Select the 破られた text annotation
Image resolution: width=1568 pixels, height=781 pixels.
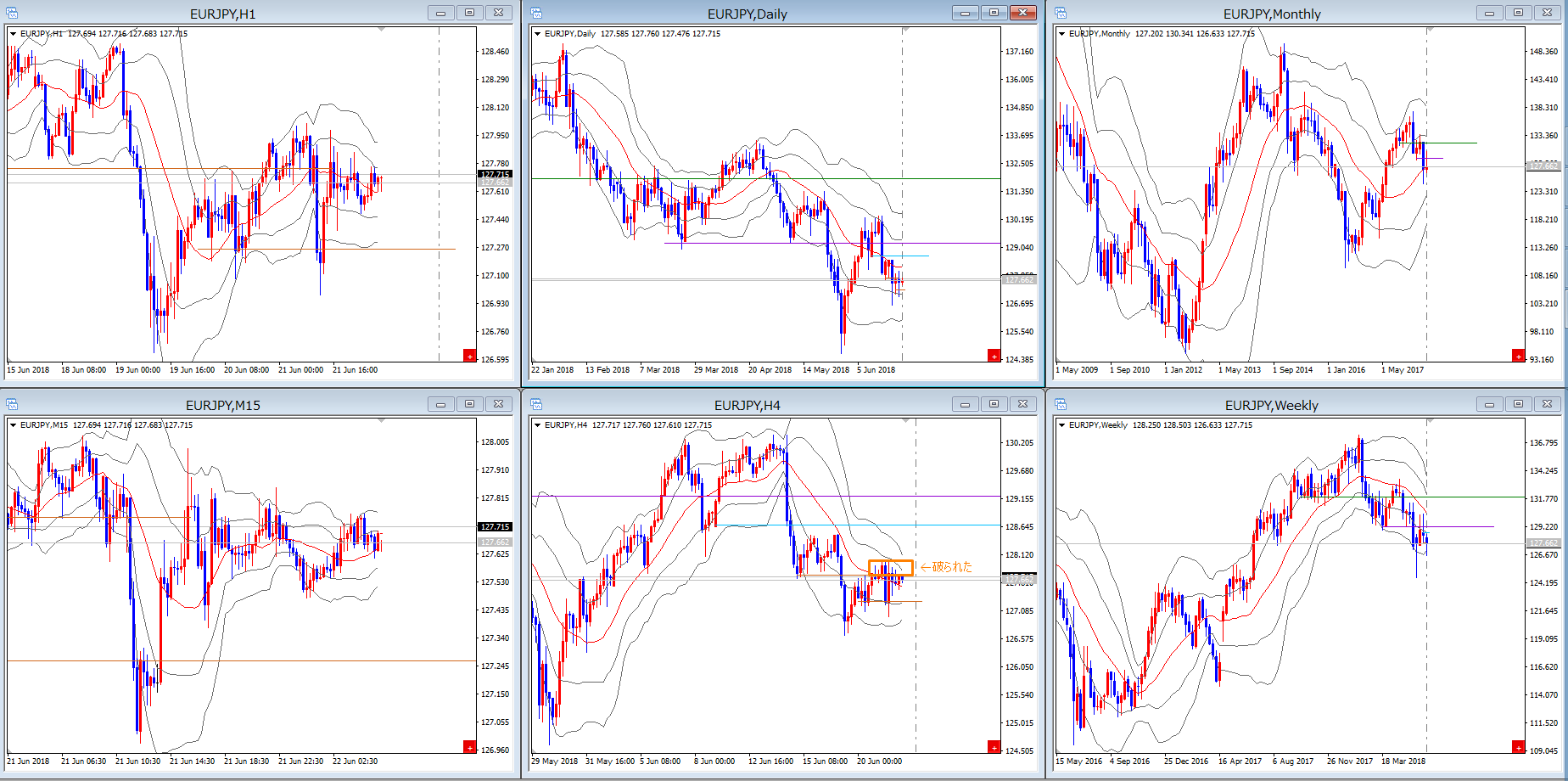(x=951, y=567)
